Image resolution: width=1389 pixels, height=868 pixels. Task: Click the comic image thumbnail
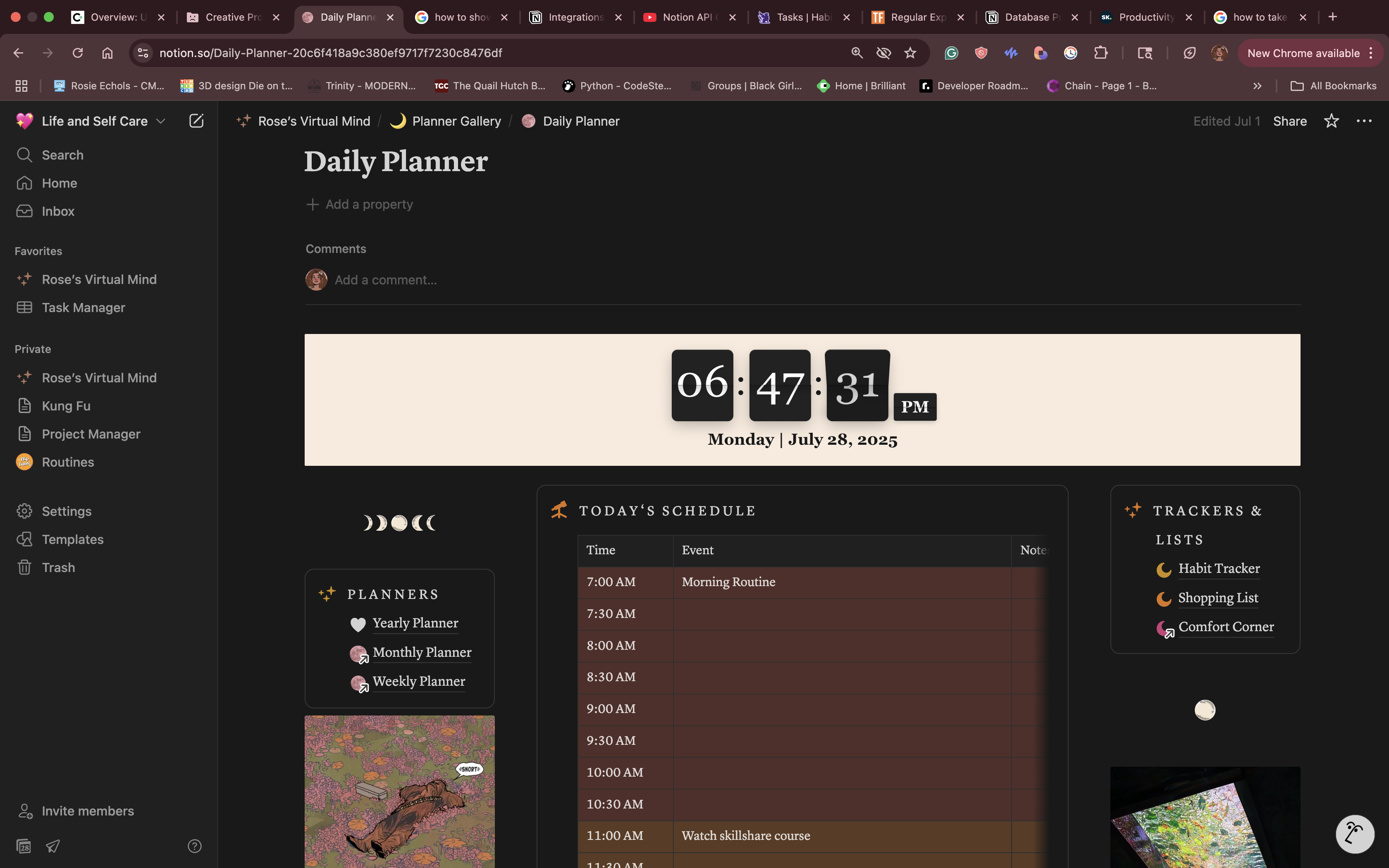point(399,791)
